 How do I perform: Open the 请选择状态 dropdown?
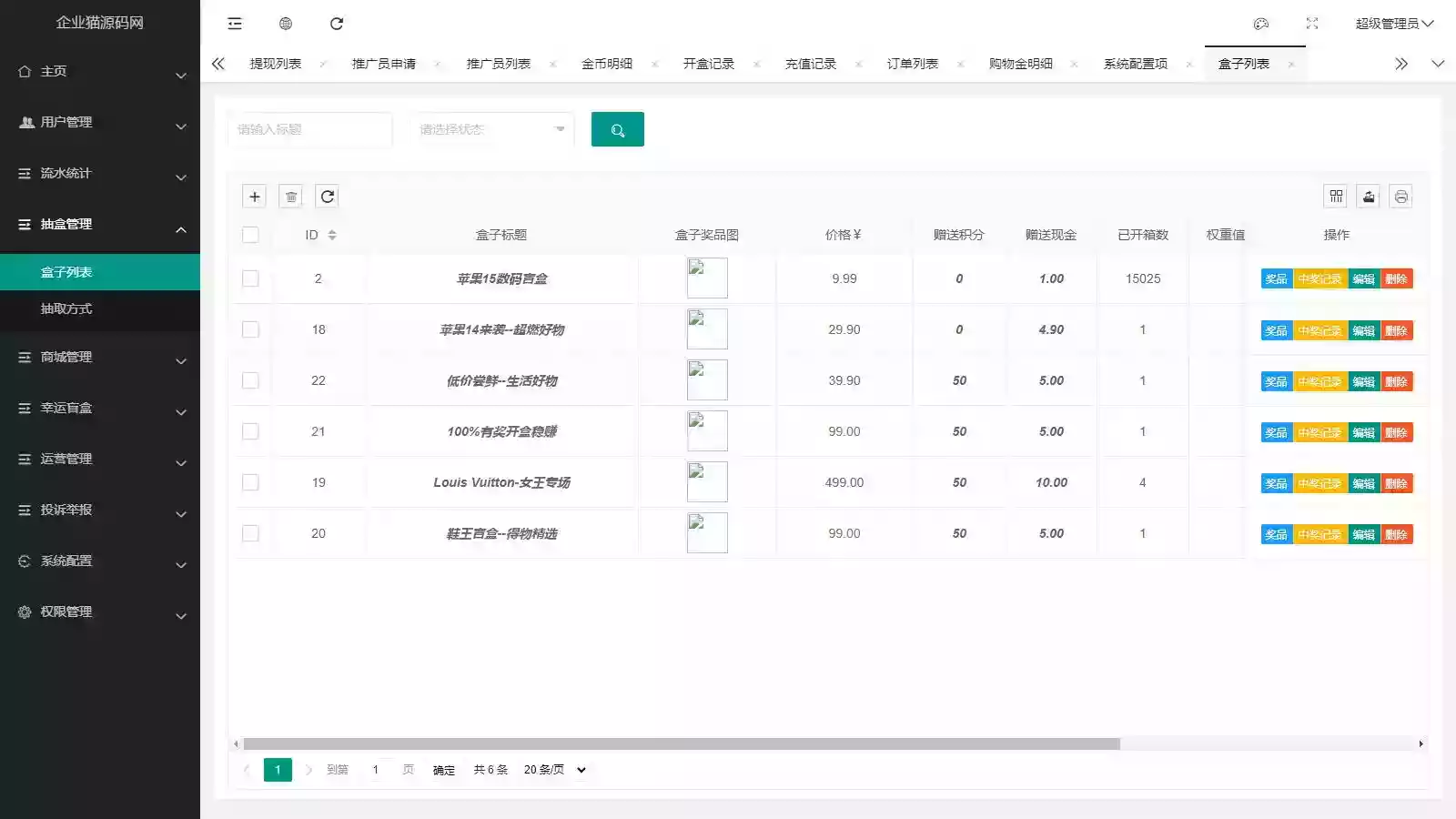(x=490, y=129)
